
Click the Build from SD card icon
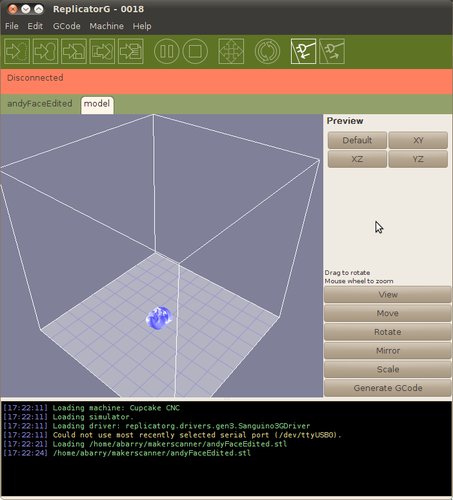coord(102,51)
